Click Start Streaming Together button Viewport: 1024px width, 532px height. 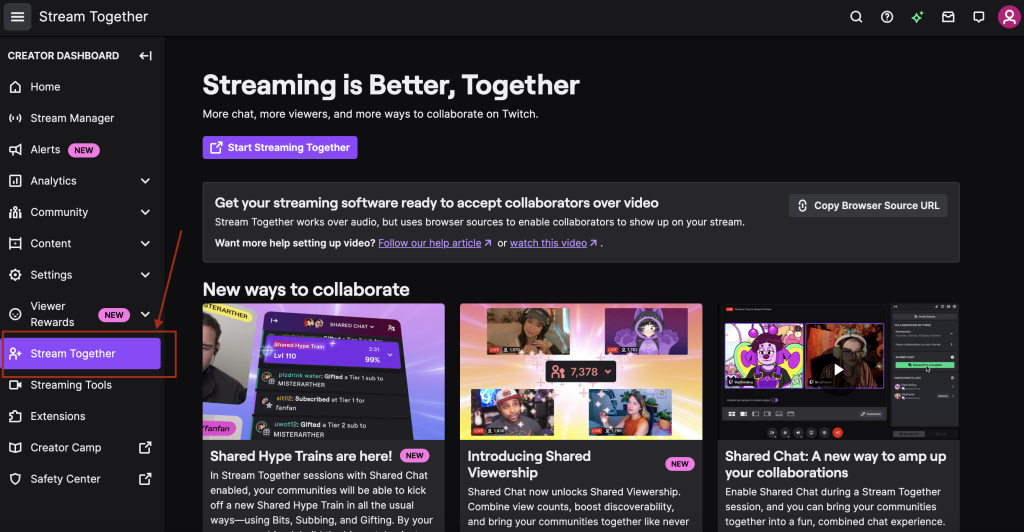[280, 148]
